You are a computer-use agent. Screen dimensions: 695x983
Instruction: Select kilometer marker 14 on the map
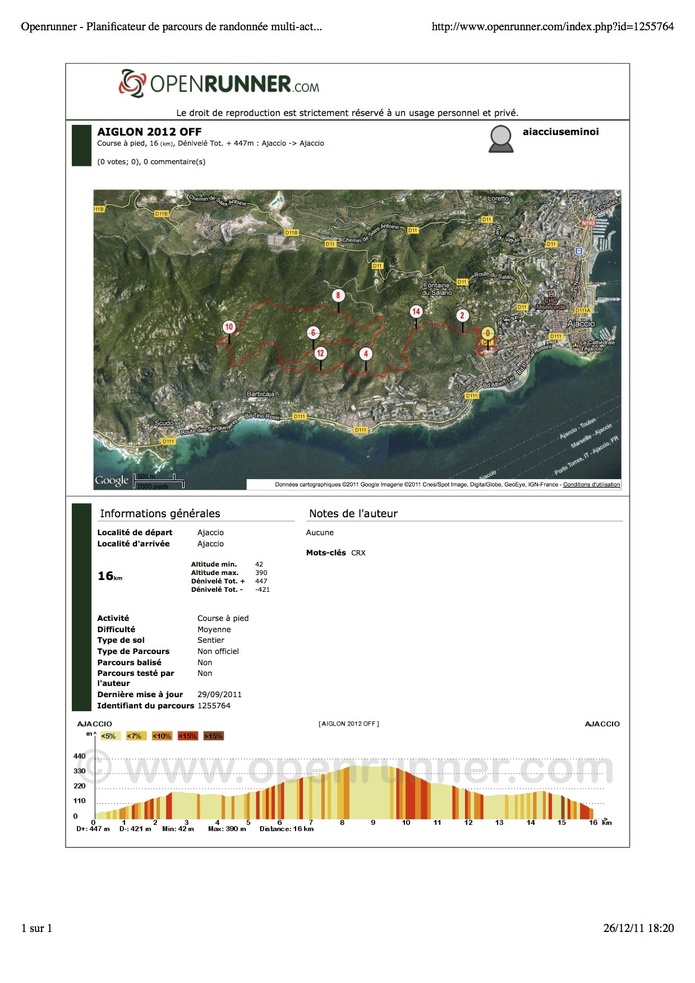(416, 312)
